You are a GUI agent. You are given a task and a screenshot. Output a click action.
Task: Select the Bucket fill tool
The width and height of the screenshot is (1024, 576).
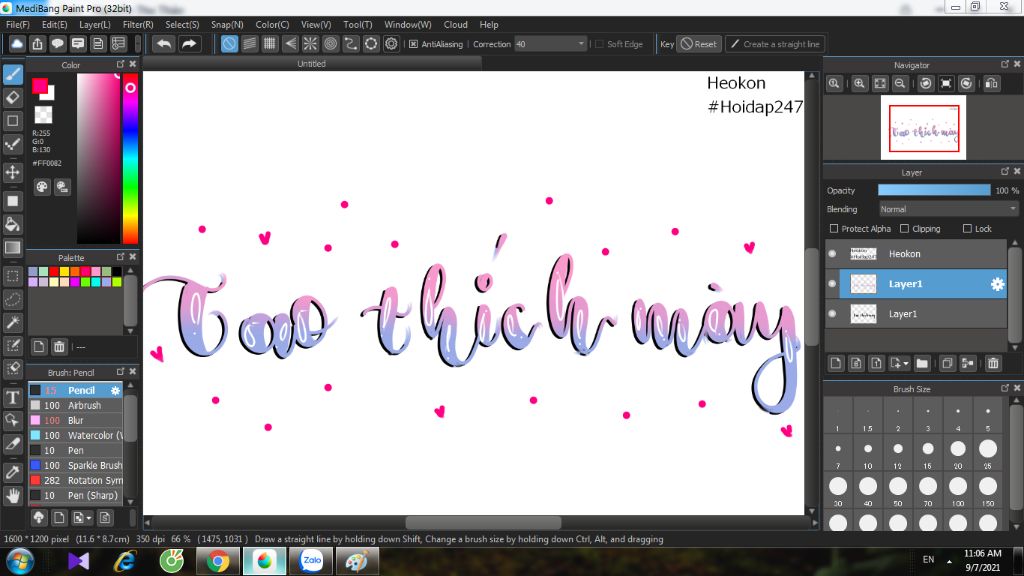pyautogui.click(x=13, y=223)
